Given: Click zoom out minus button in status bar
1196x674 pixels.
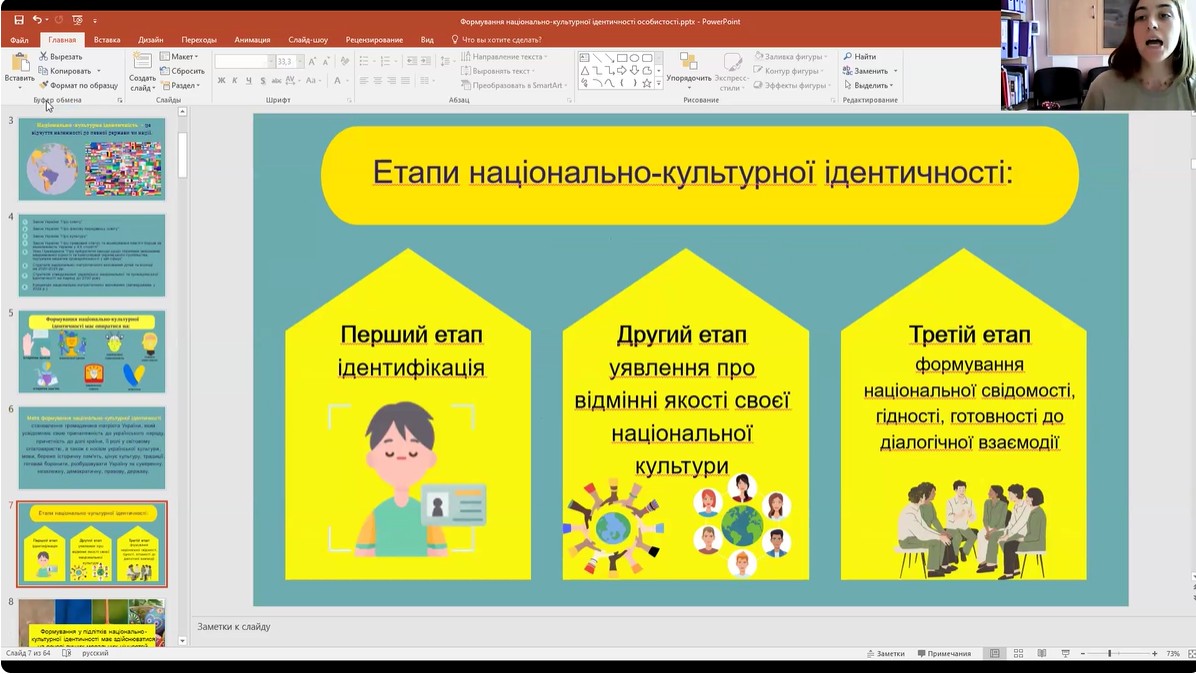Looking at the screenshot, I should tap(1082, 653).
